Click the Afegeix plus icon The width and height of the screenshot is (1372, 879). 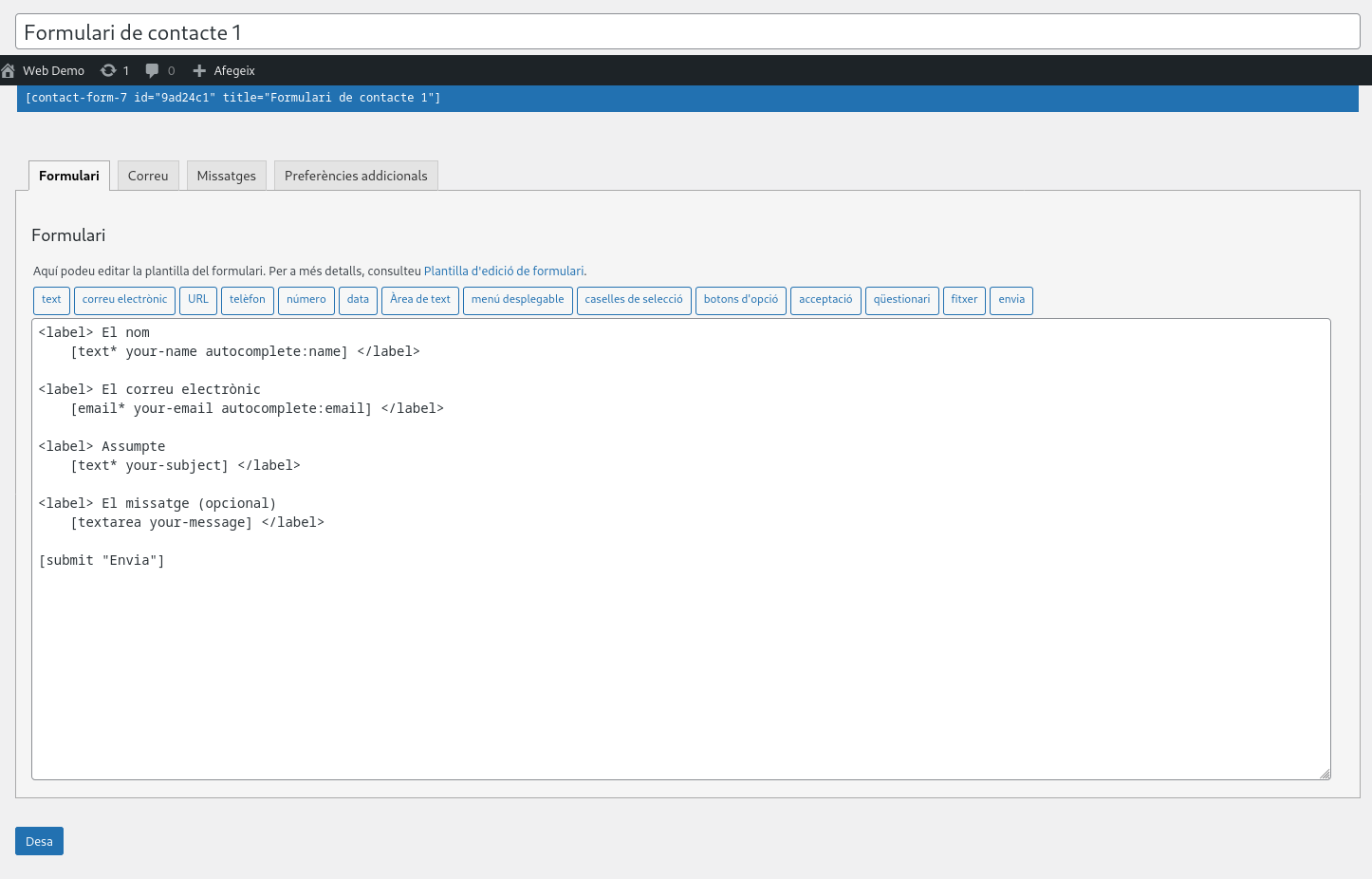pyautogui.click(x=199, y=71)
